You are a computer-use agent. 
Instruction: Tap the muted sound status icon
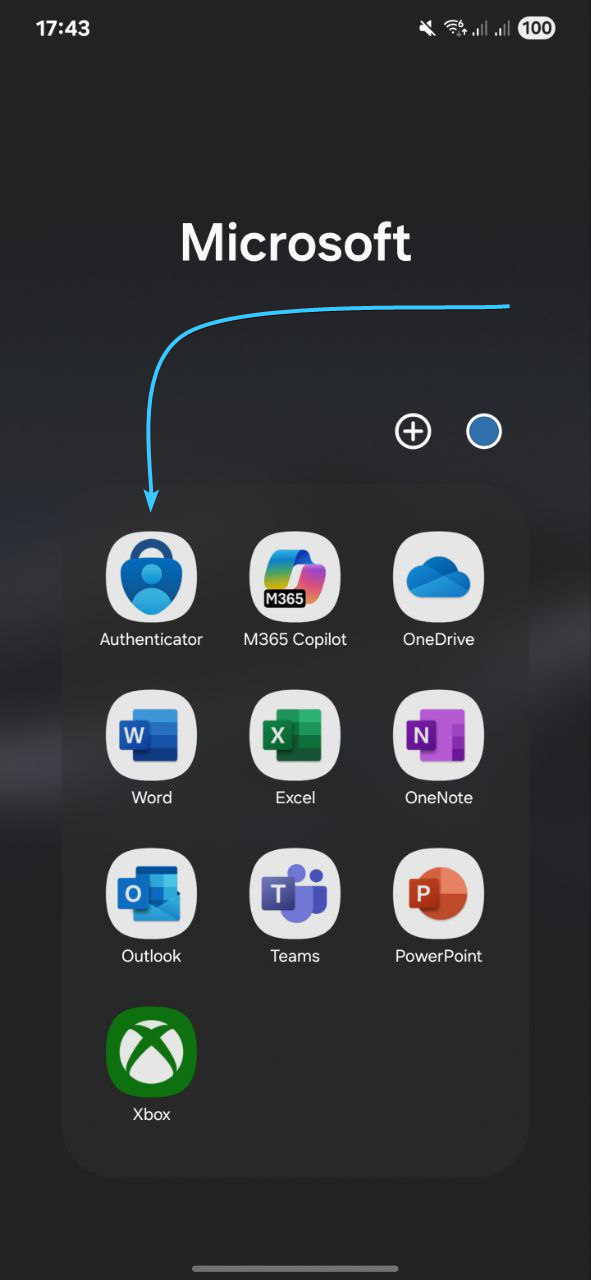pos(428,28)
